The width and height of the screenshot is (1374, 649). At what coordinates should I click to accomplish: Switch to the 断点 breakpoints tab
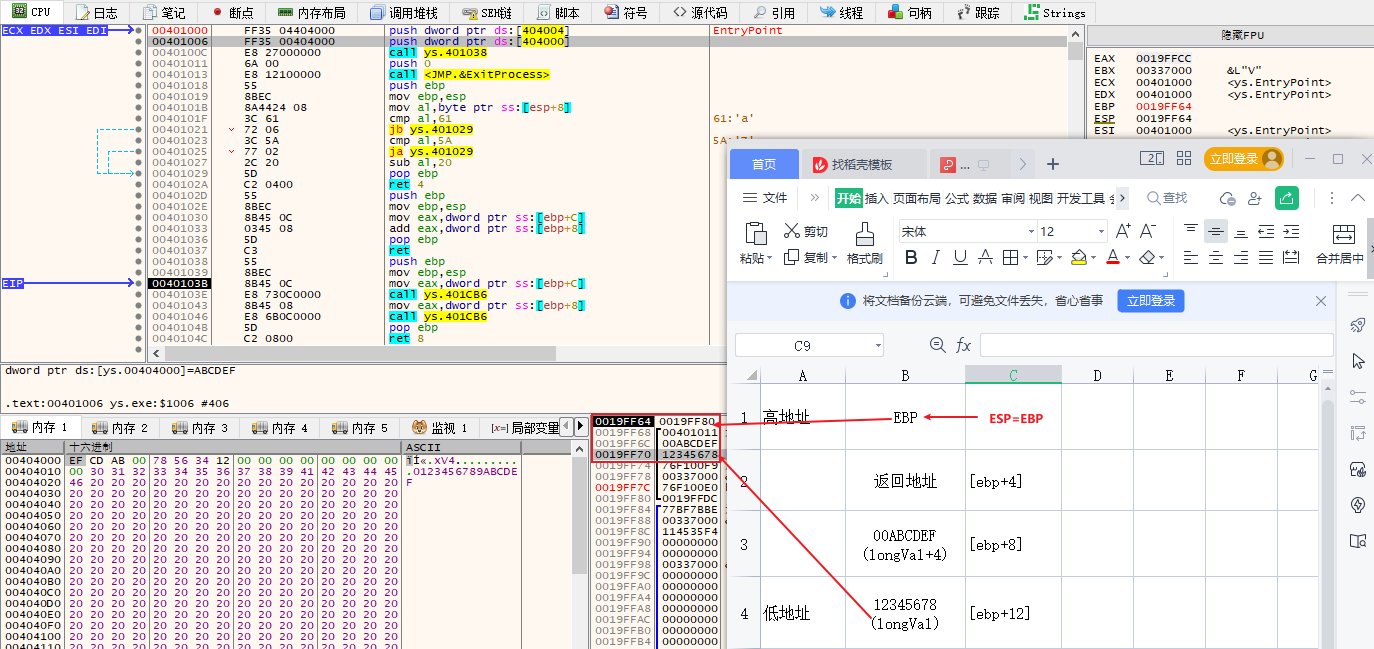[232, 13]
